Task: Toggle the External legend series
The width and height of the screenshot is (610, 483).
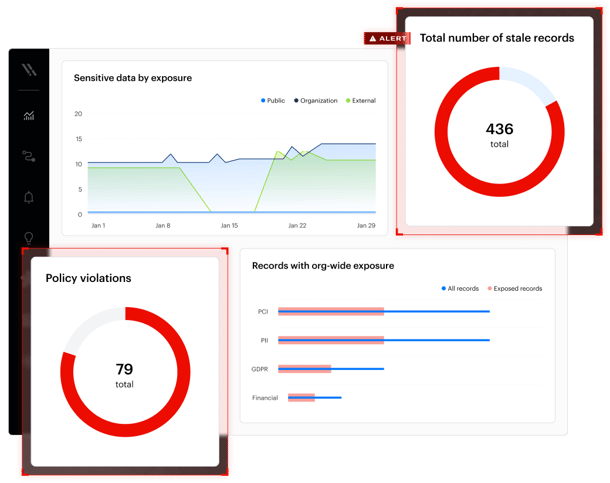Action: coord(361,101)
